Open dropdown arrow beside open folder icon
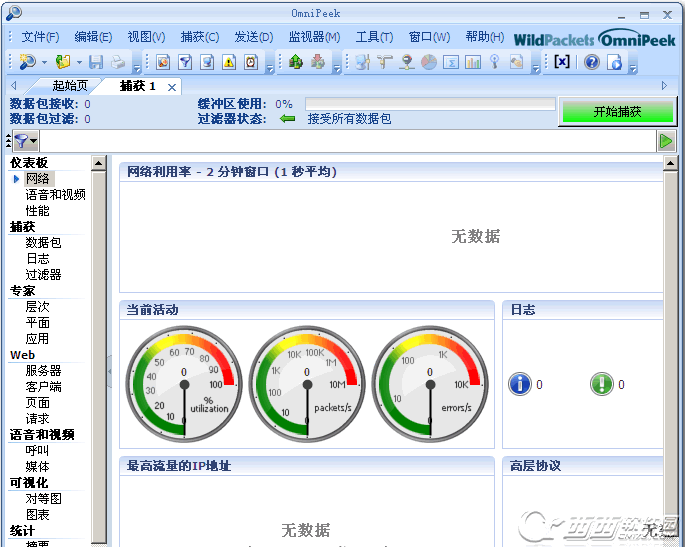 (79, 62)
